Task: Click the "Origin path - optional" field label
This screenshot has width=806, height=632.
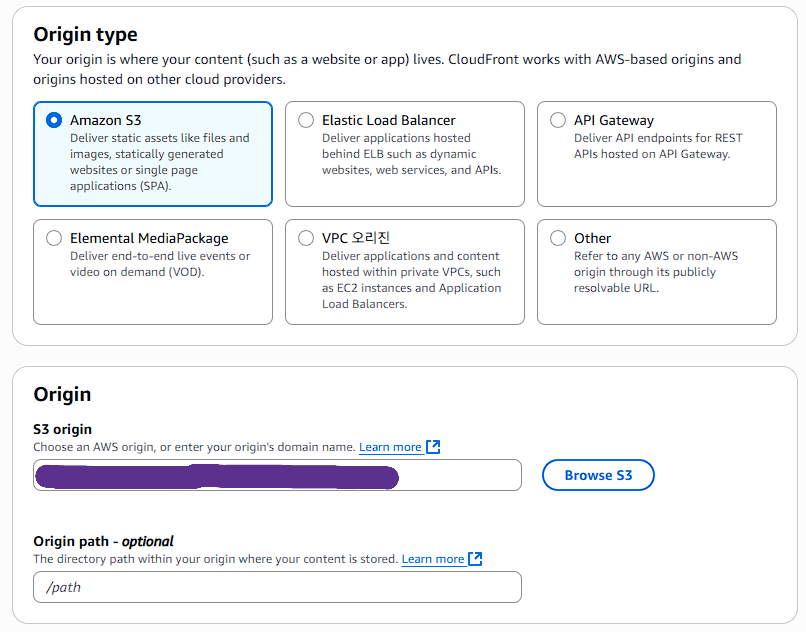Action: [103, 541]
